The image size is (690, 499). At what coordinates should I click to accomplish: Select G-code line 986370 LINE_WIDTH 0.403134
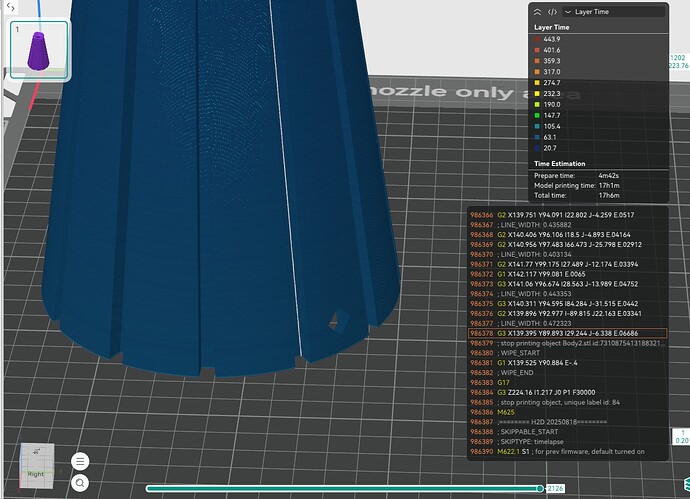pyautogui.click(x=568, y=254)
